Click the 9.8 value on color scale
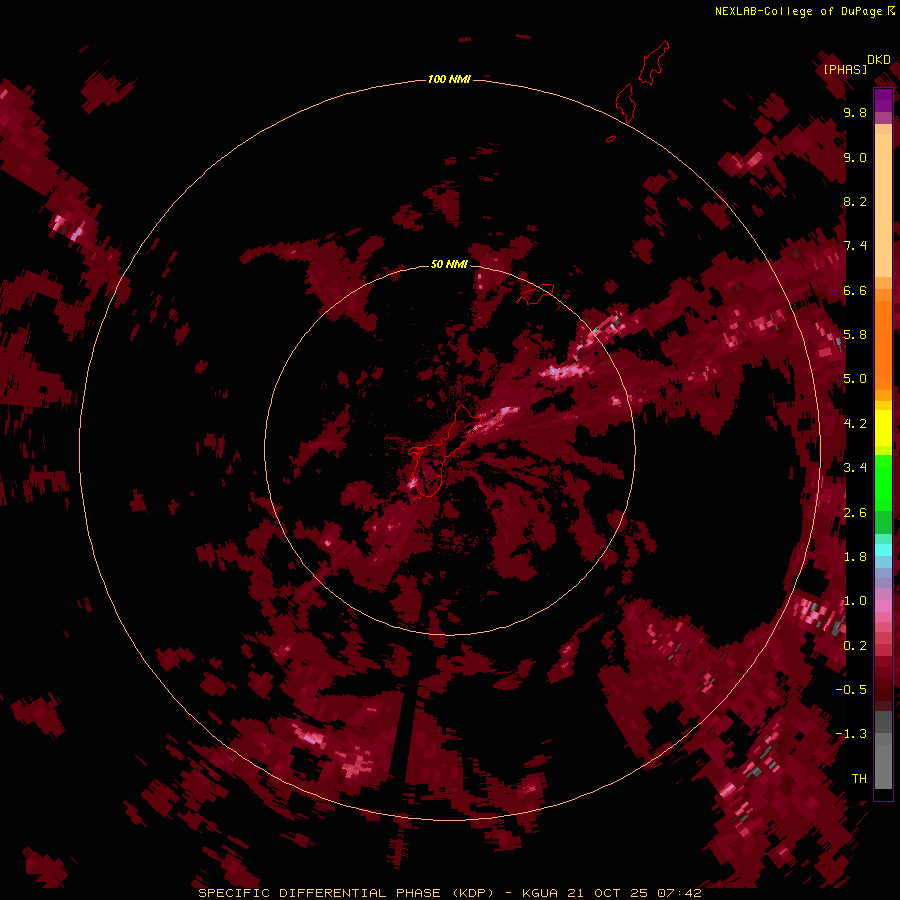 [x=855, y=113]
